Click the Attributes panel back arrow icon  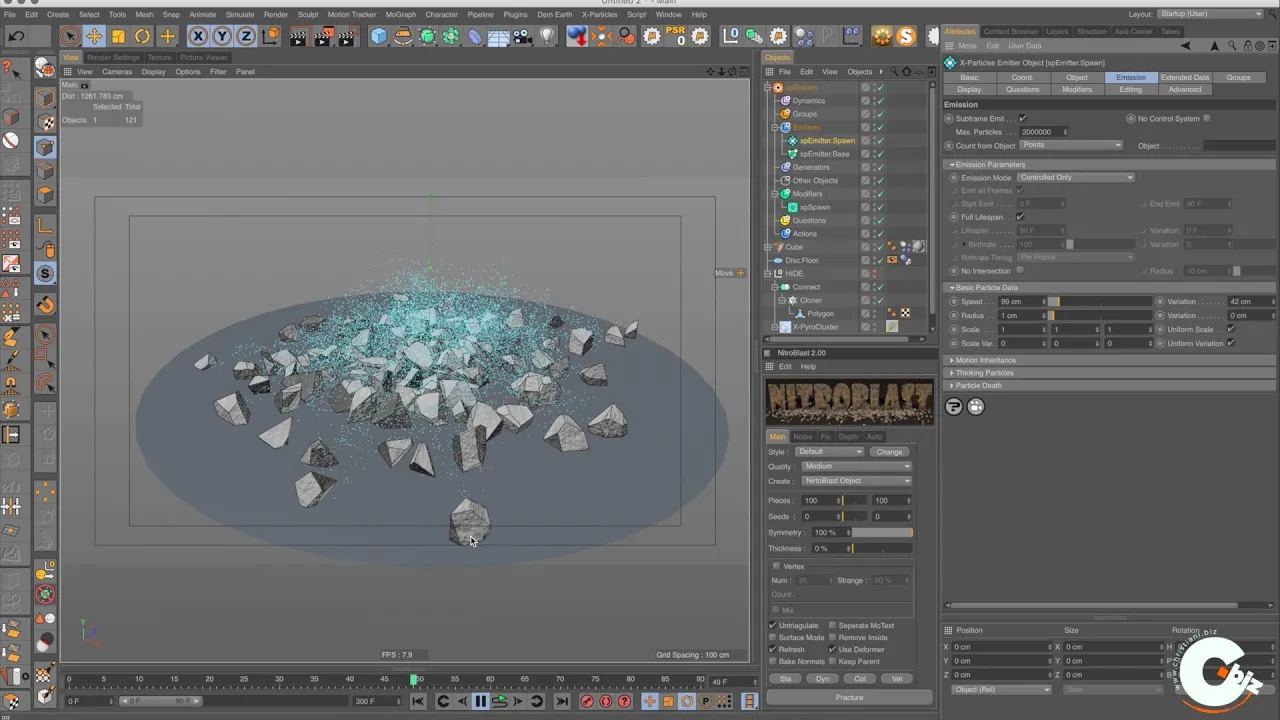[1186, 46]
